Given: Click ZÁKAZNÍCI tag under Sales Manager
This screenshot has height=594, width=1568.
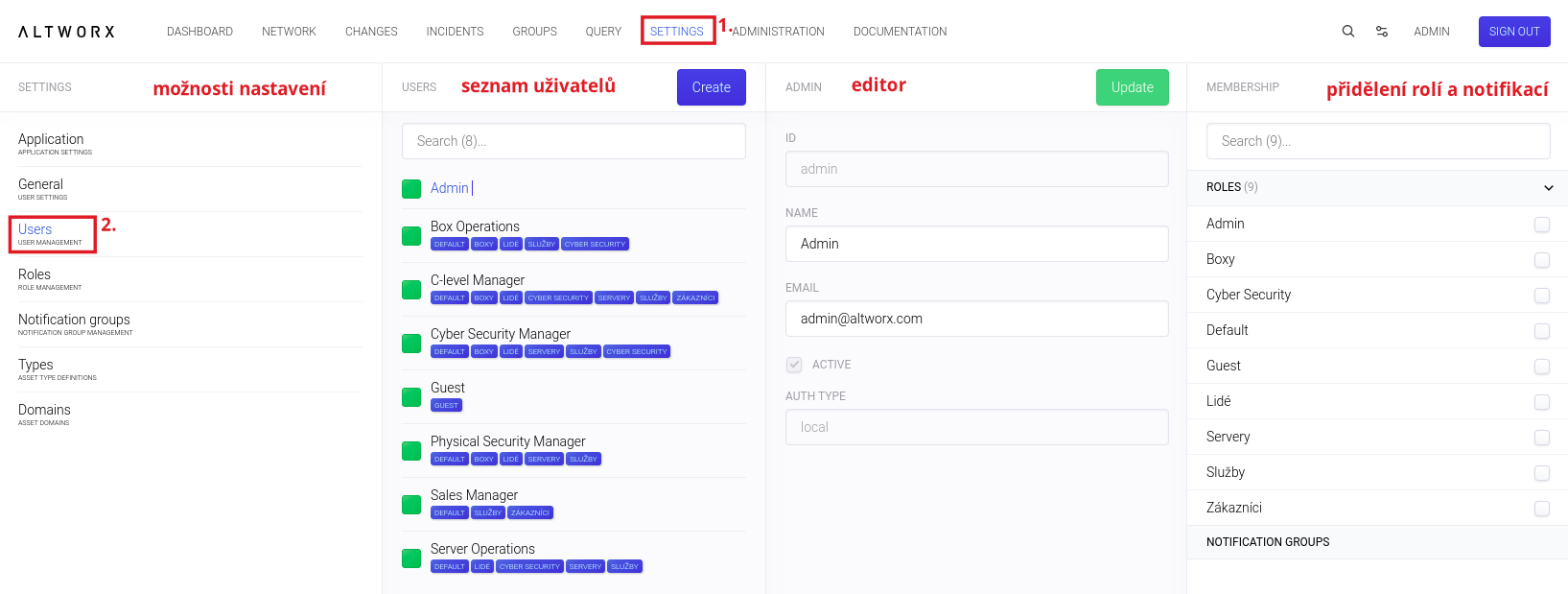Looking at the screenshot, I should click(530, 513).
